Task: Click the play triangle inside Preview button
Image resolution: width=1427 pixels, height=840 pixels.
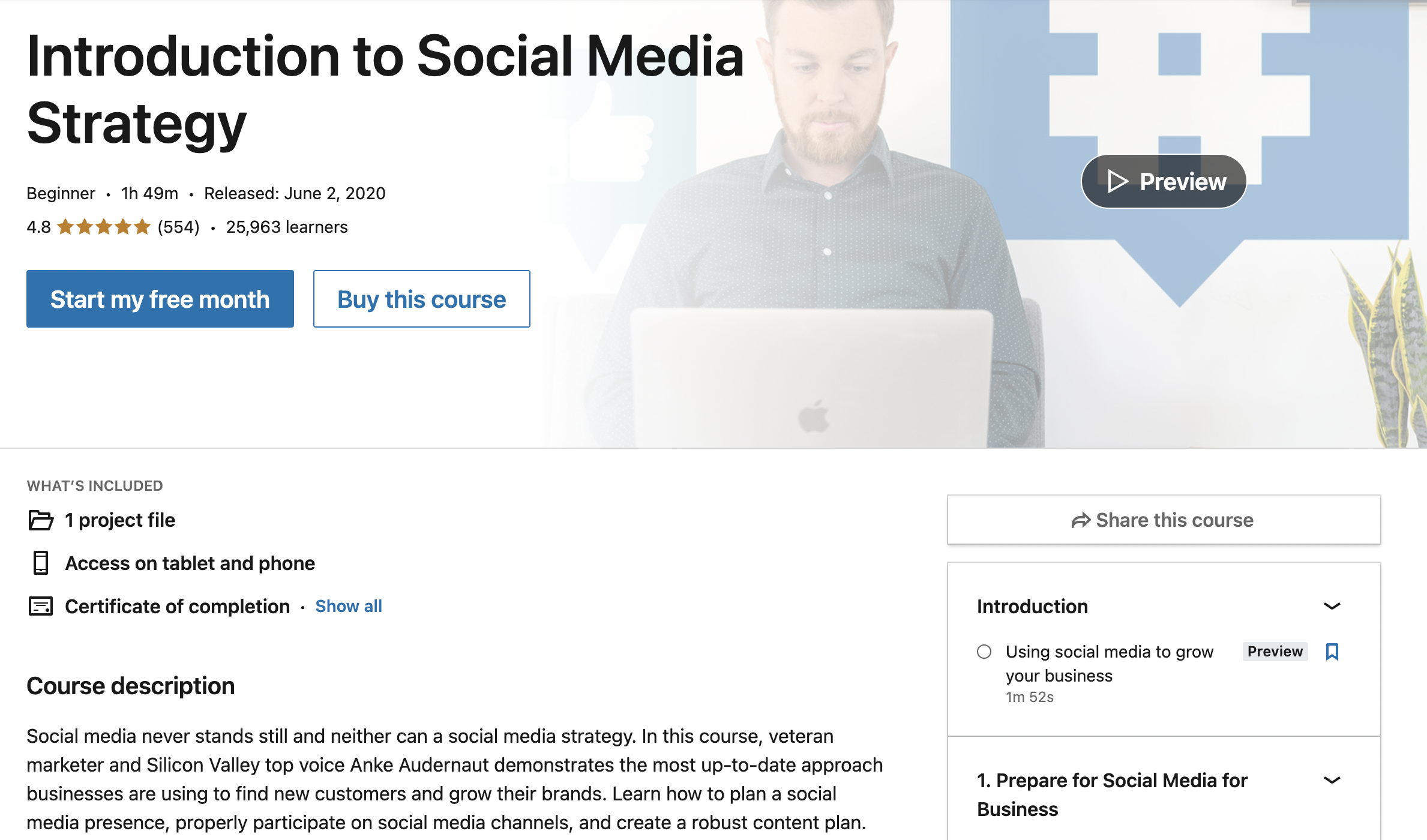Action: pos(1119,181)
